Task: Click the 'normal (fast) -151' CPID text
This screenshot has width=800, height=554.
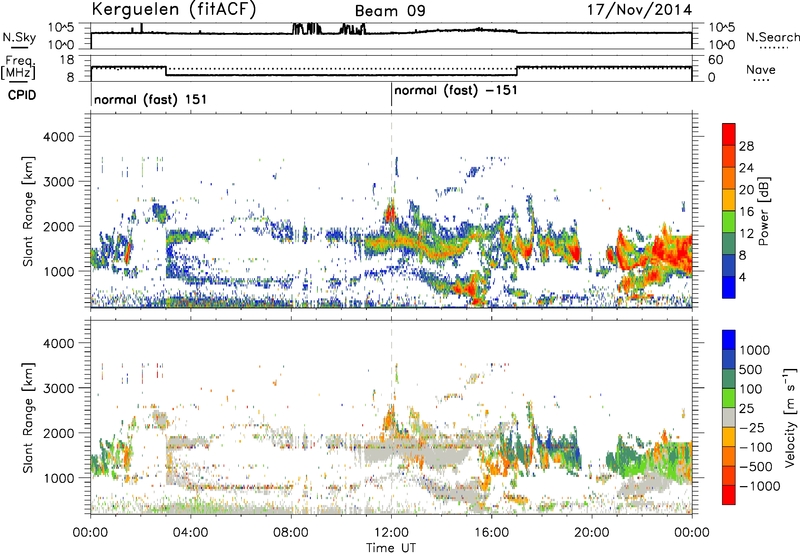Action: pos(456,91)
